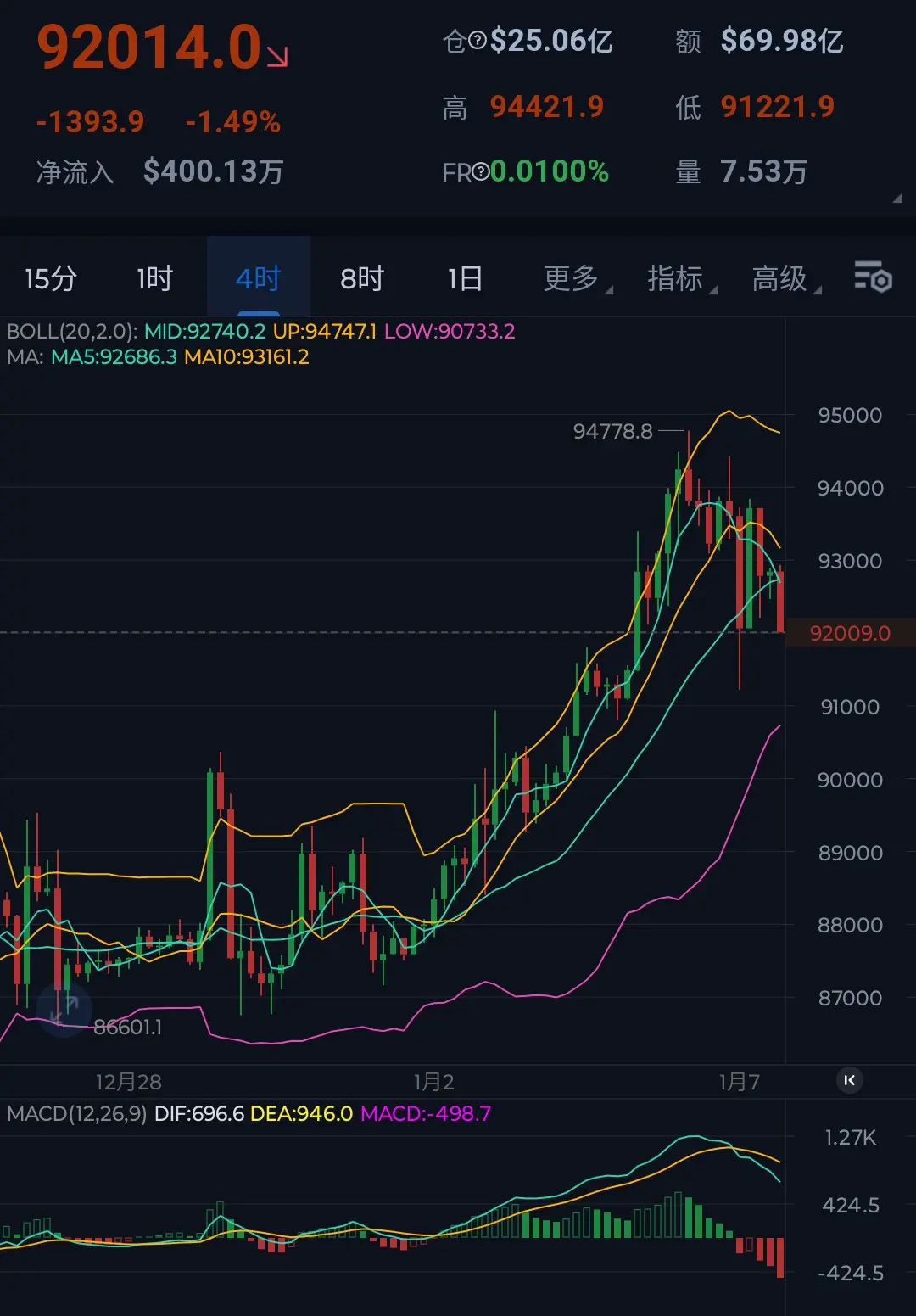Tap the -1.49% change value
This screenshot has height=1316, width=916.
(x=233, y=122)
